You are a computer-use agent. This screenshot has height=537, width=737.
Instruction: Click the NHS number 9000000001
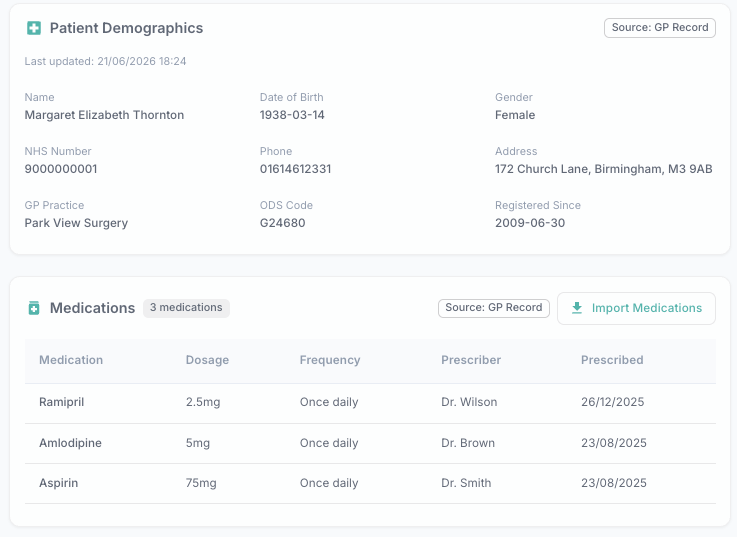(61, 169)
